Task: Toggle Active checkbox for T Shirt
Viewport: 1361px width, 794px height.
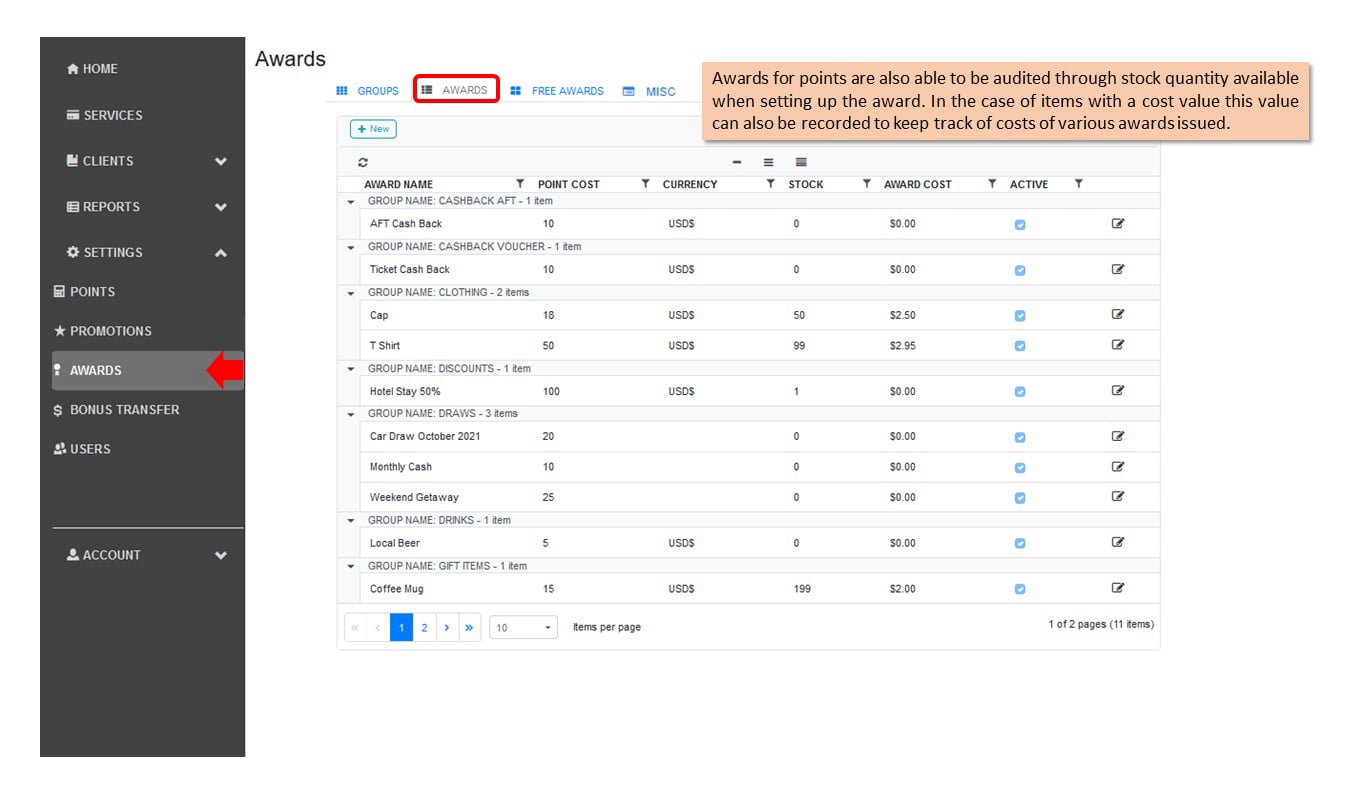Action: point(1020,346)
